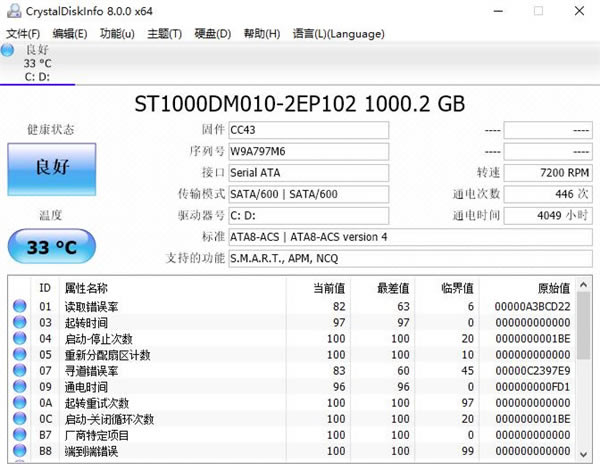The height and width of the screenshot is (470, 600).
Task: Click the power on hours field 4049 小时
Action: pos(548,216)
